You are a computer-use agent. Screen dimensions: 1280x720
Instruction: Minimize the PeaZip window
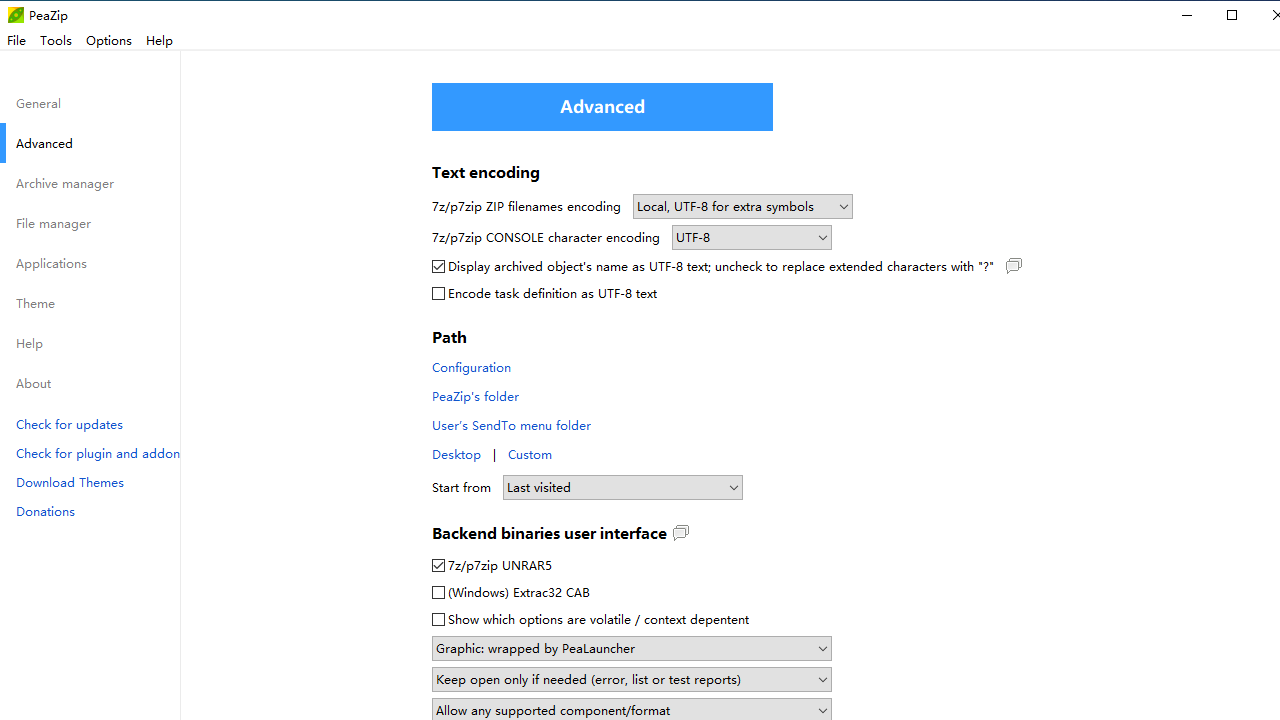[x=1187, y=15]
